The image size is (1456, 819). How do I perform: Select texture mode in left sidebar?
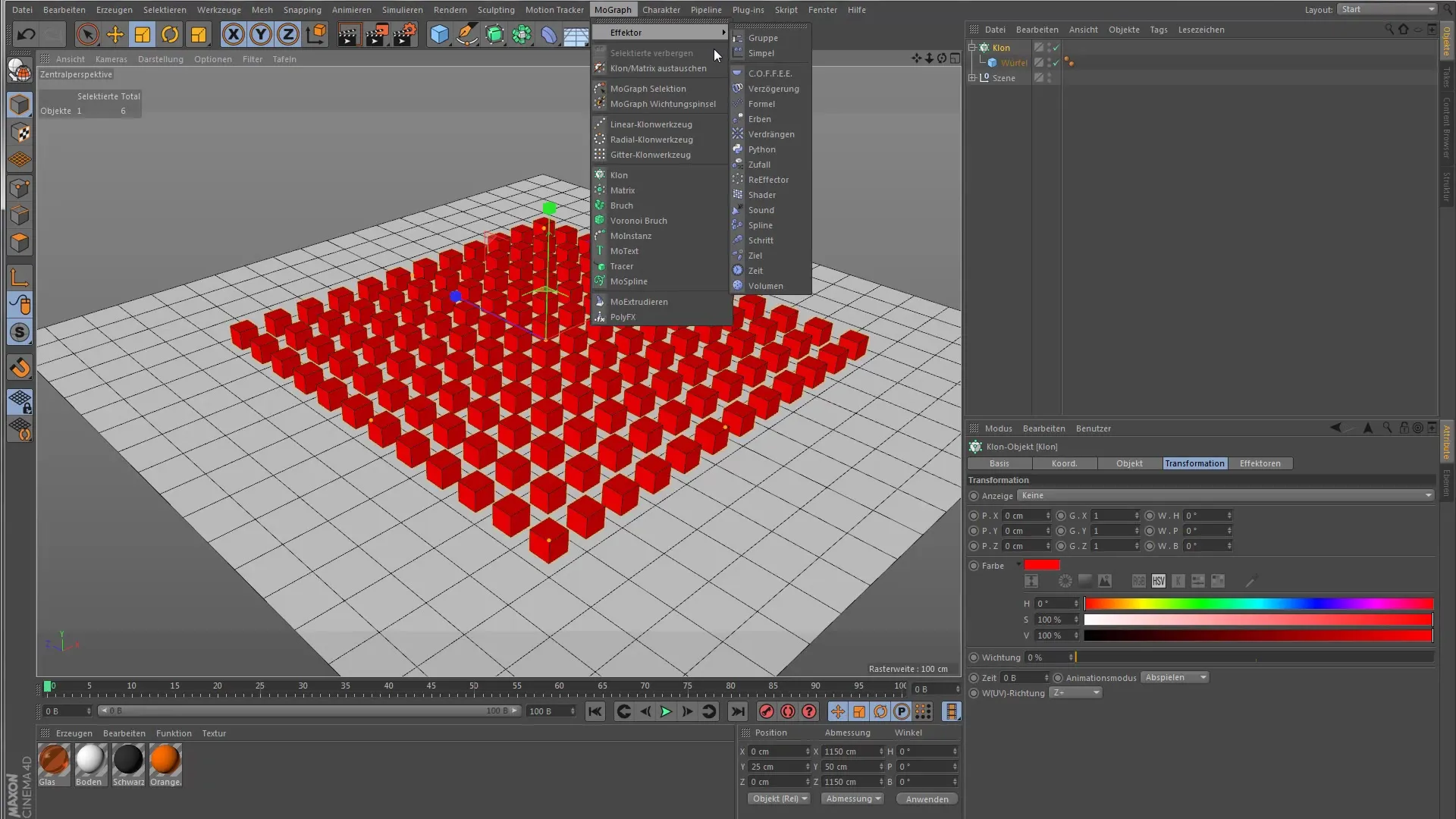click(20, 133)
